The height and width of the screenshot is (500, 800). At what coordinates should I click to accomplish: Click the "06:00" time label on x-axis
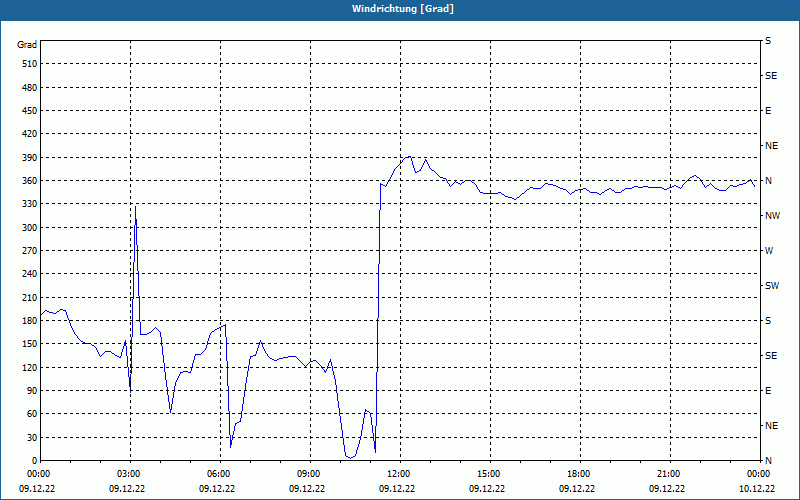pos(220,474)
